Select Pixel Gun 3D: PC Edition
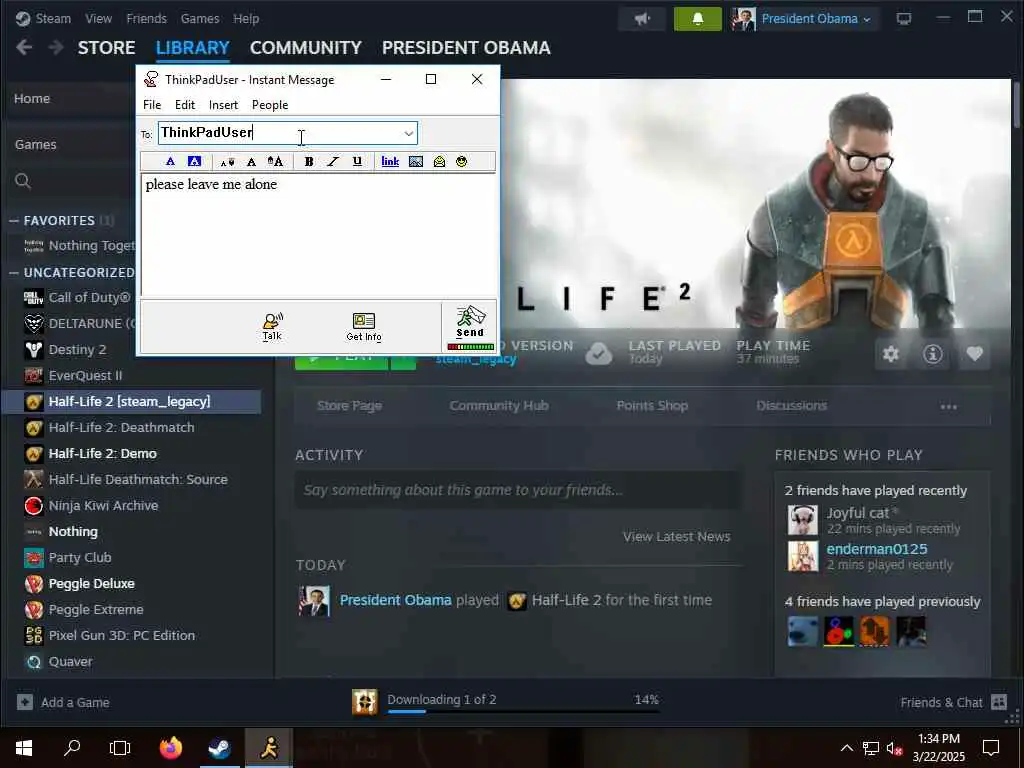This screenshot has width=1024, height=768. tap(121, 635)
